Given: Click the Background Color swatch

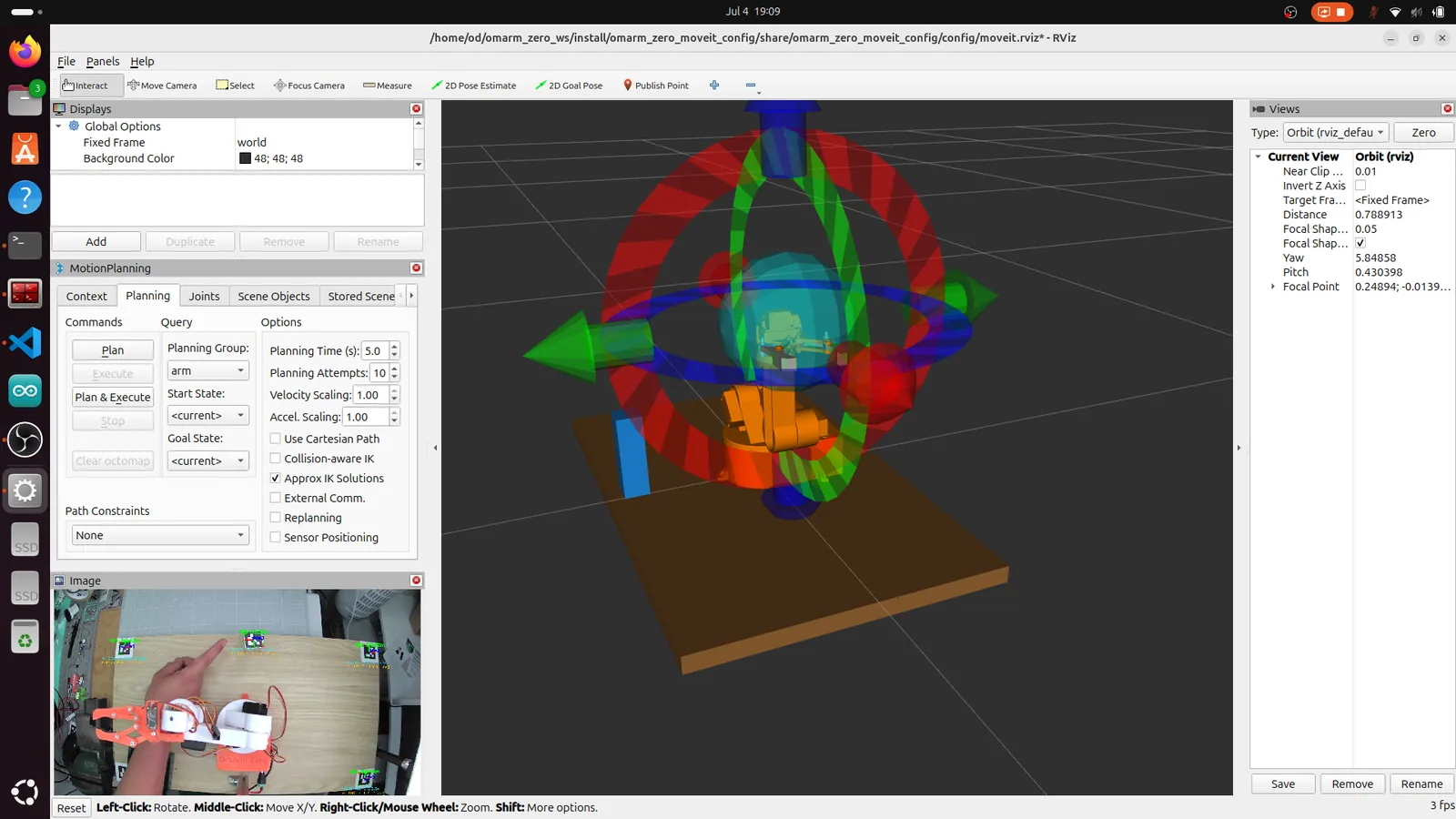Looking at the screenshot, I should (x=245, y=158).
